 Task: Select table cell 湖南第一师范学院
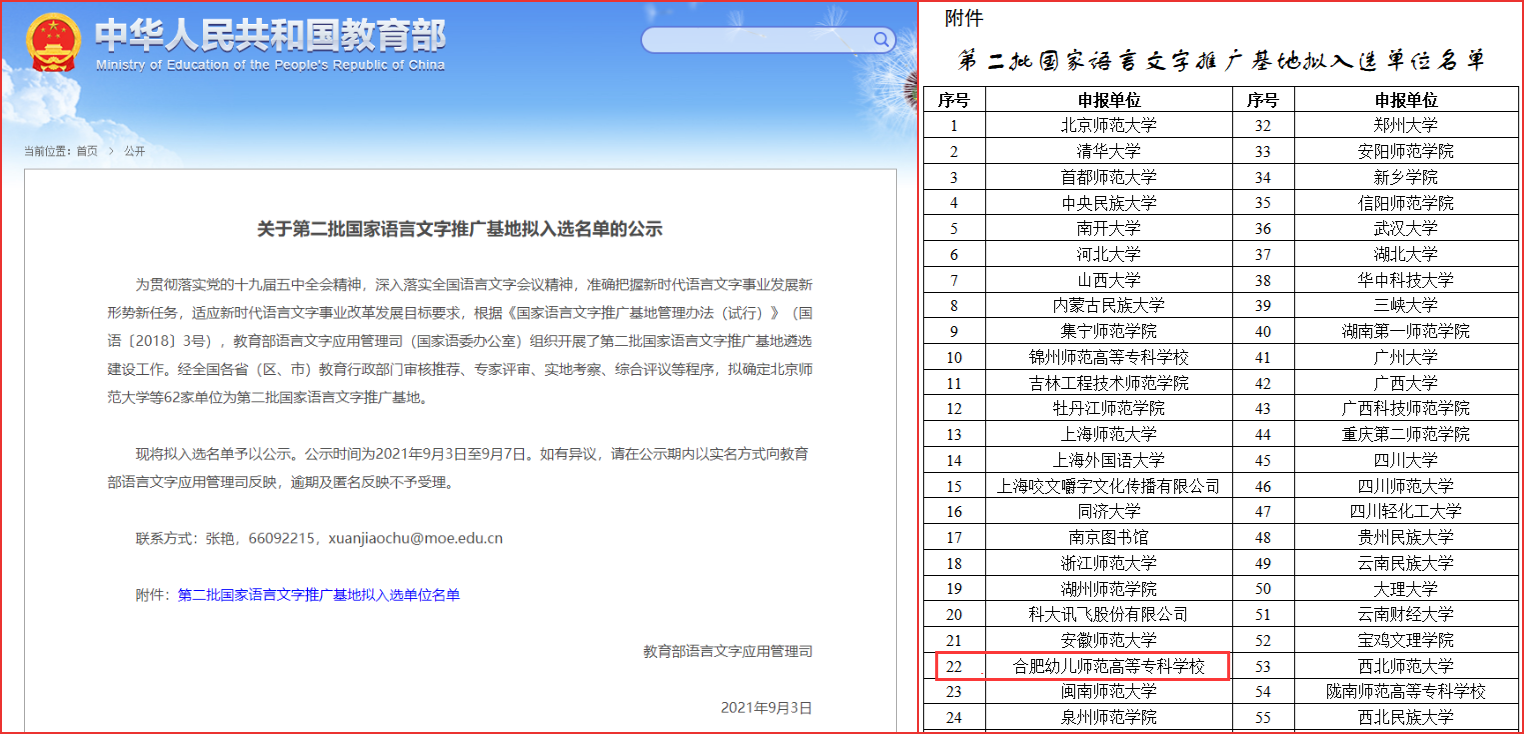tap(1406, 331)
